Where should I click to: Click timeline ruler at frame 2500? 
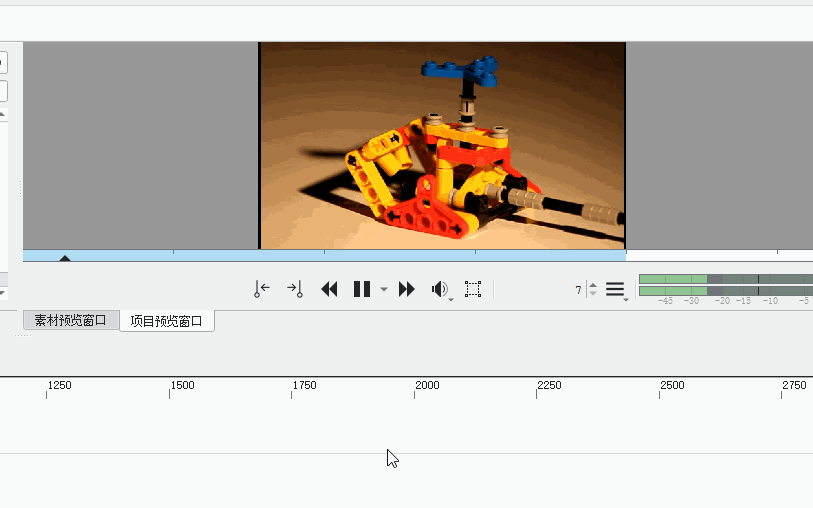tap(672, 385)
